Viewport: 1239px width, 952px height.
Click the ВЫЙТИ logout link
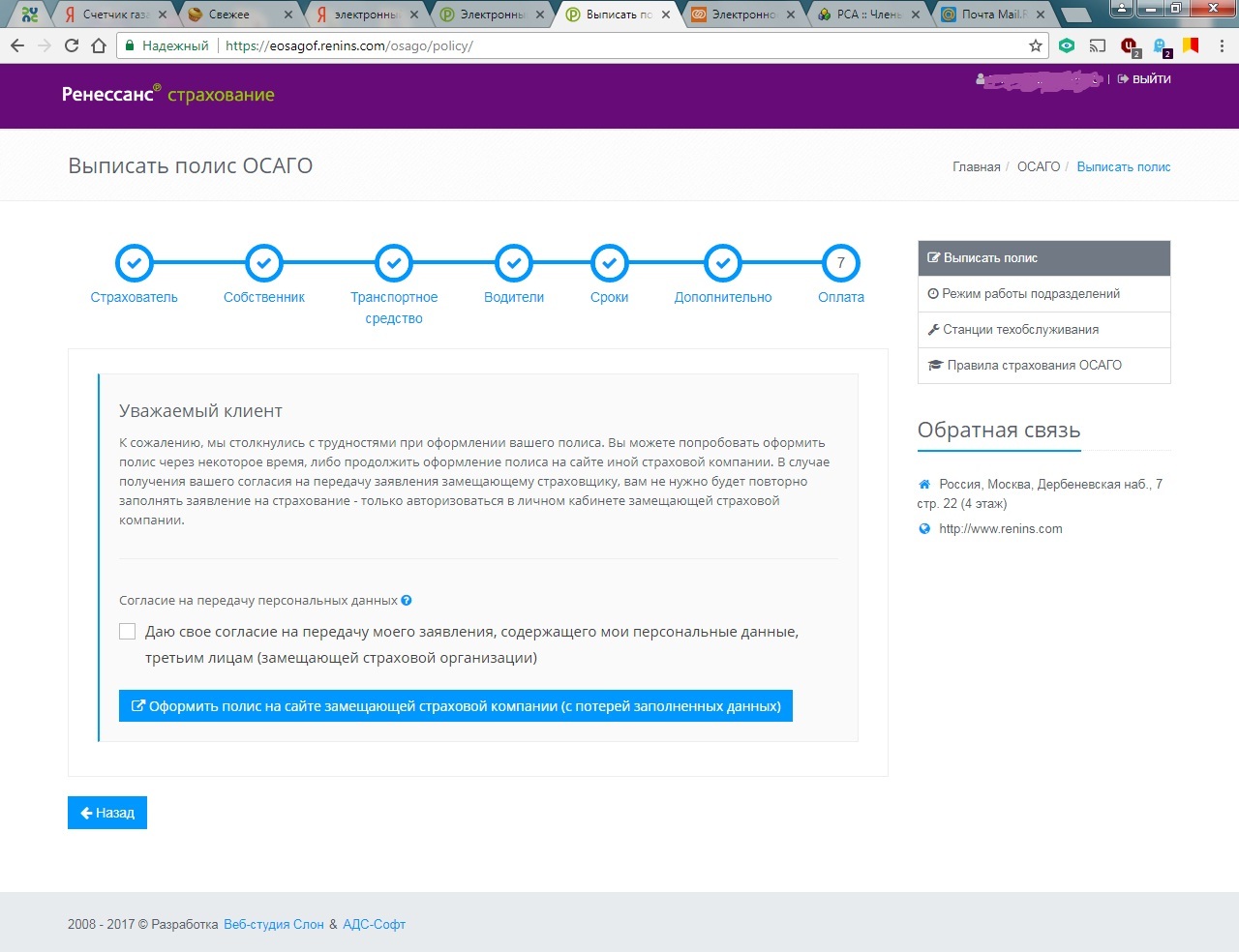tap(1144, 79)
